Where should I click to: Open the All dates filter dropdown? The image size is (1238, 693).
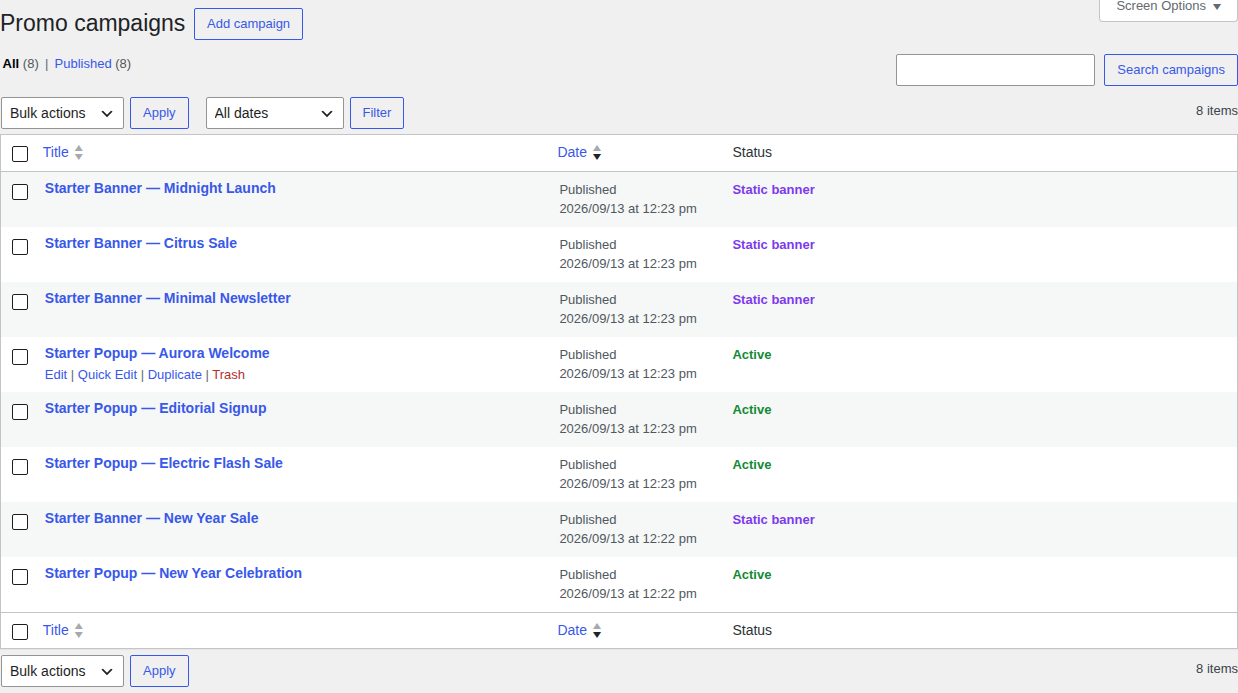click(x=275, y=113)
